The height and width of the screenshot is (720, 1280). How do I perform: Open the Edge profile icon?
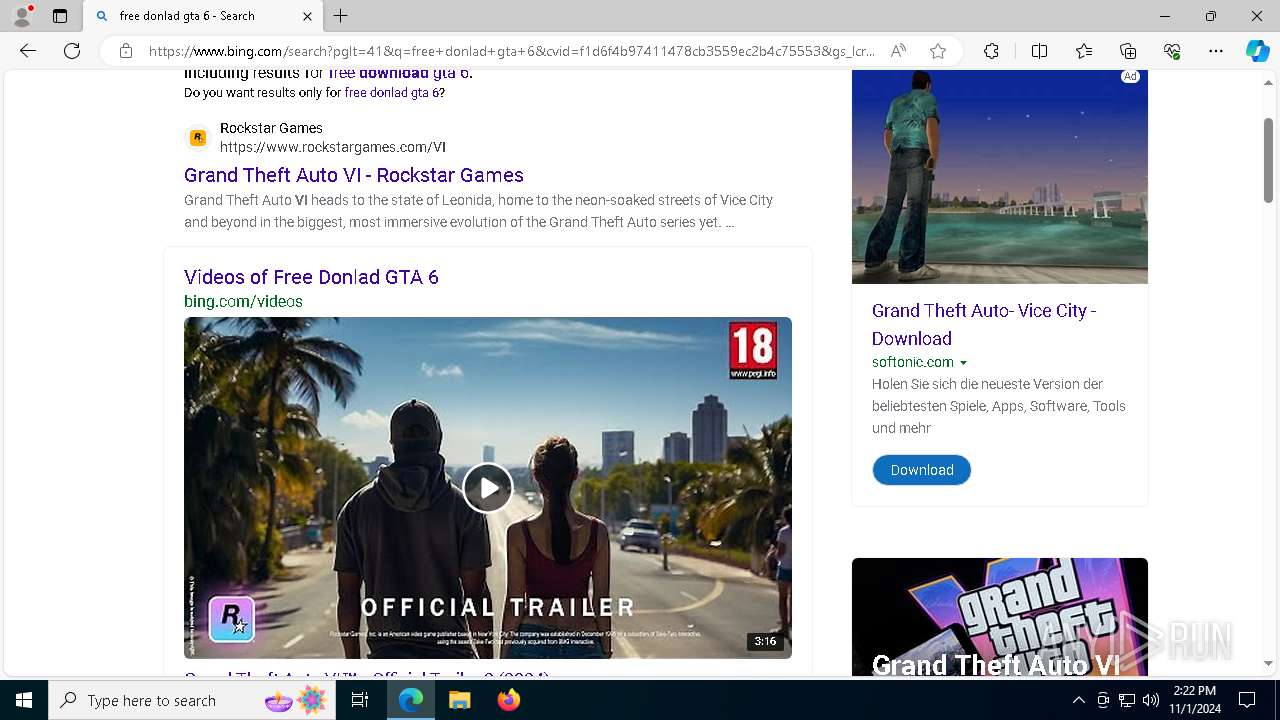pyautogui.click(x=21, y=15)
